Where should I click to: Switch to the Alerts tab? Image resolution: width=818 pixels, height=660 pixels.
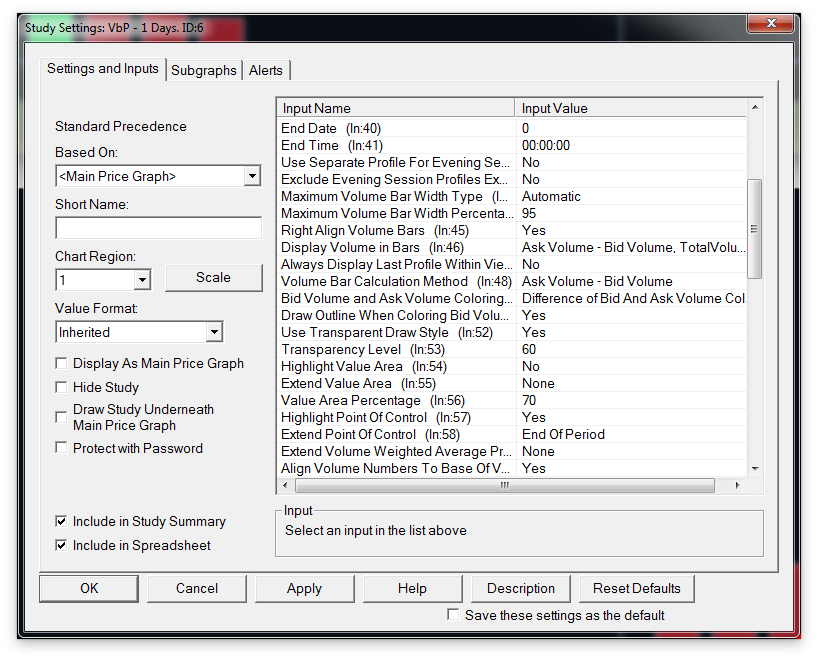266,70
